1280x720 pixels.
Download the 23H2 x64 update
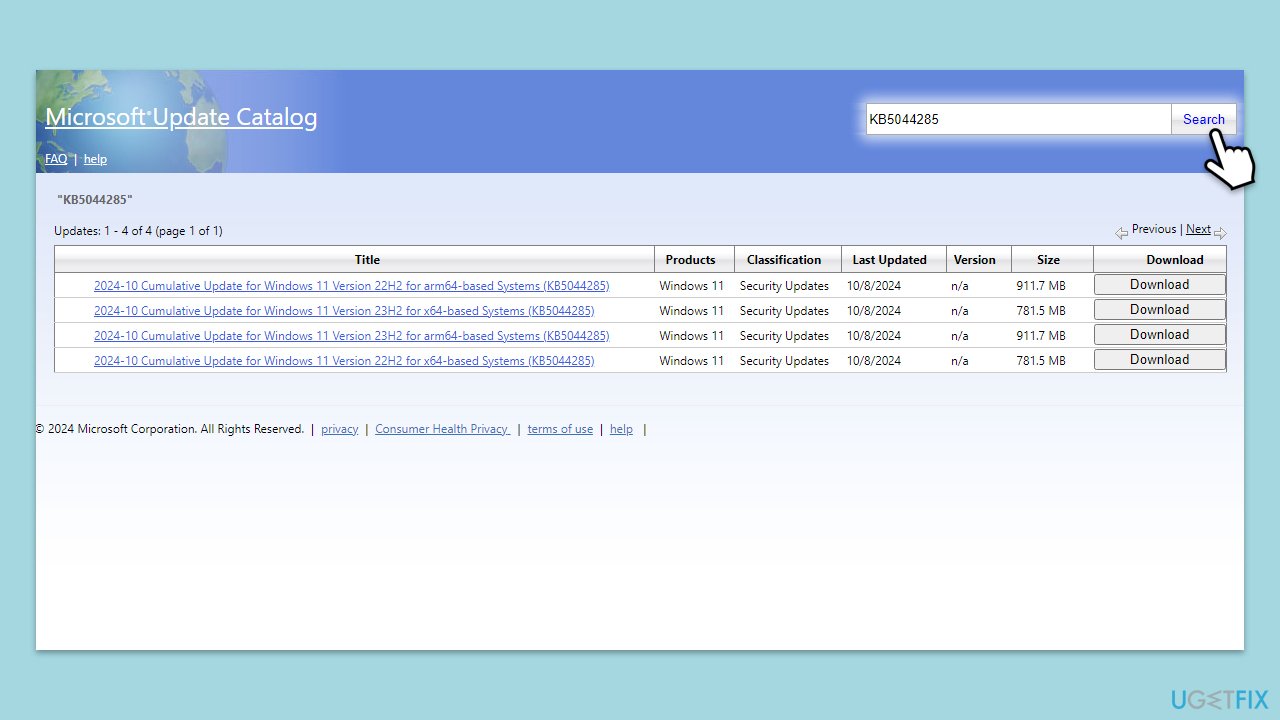tap(1160, 310)
